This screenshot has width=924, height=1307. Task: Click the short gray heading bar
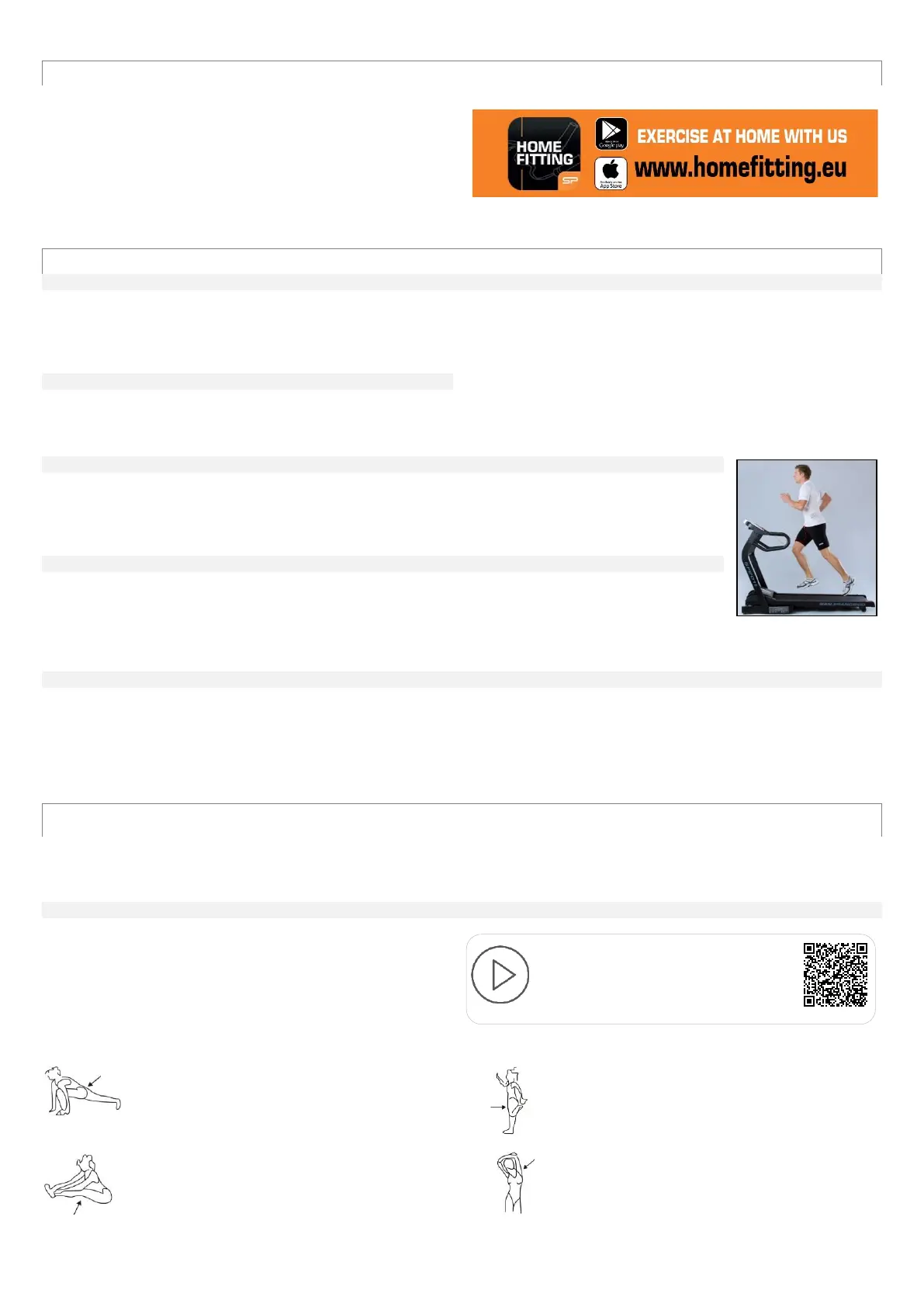tap(247, 381)
